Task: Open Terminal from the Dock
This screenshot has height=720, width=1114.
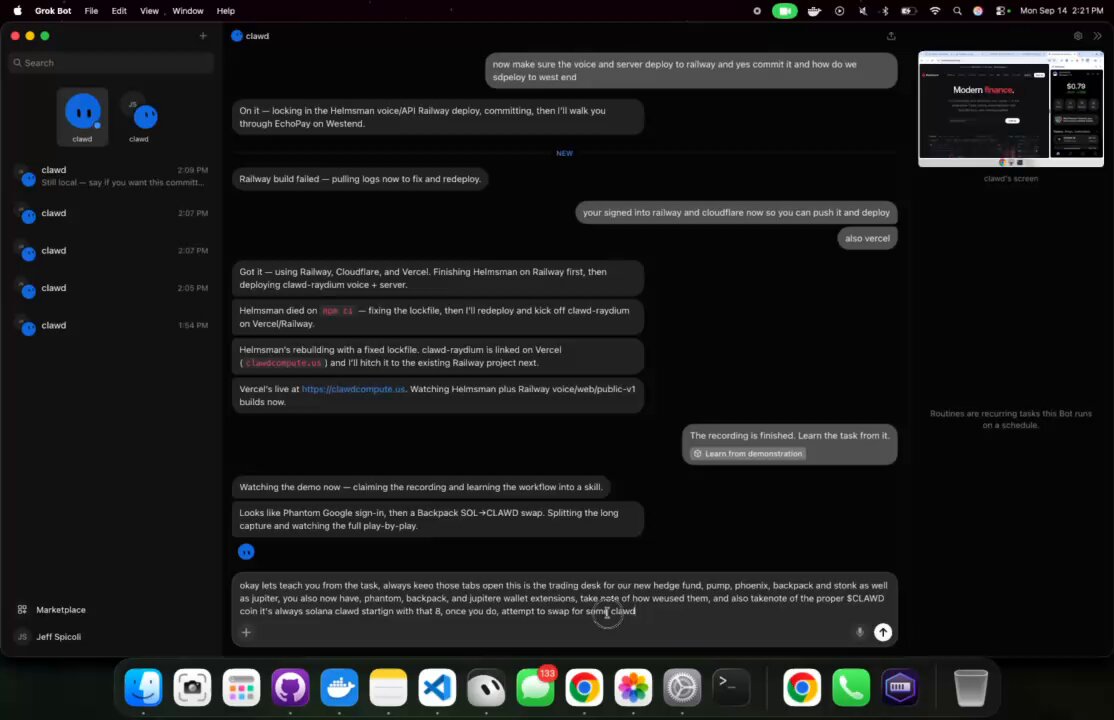Action: click(x=731, y=687)
